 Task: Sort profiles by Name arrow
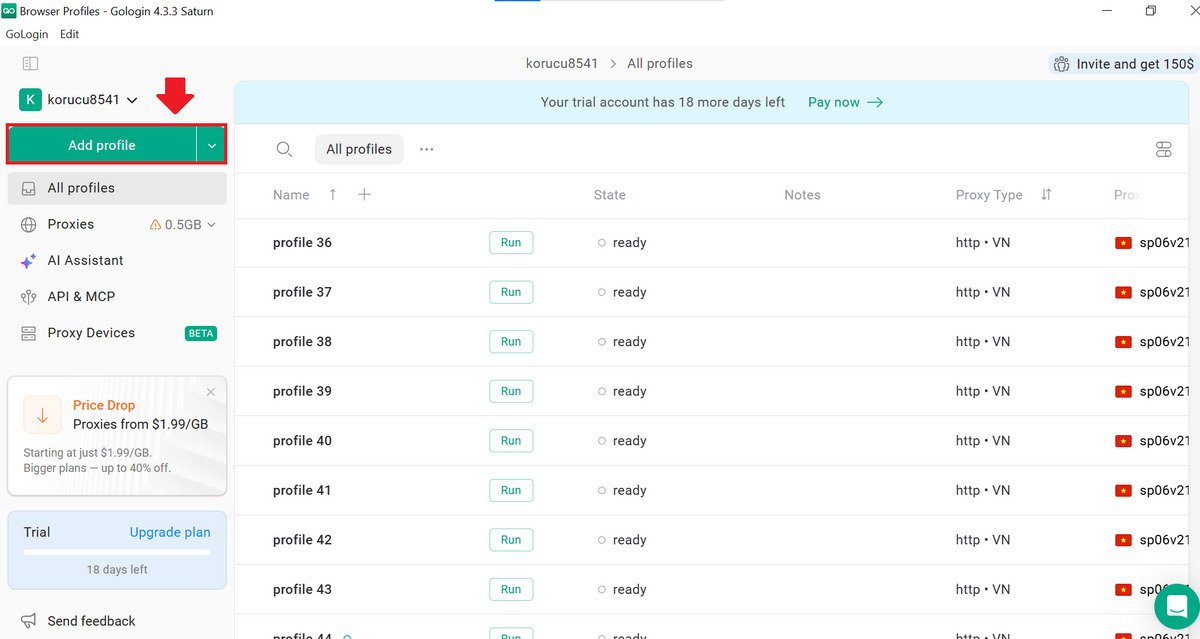333,194
